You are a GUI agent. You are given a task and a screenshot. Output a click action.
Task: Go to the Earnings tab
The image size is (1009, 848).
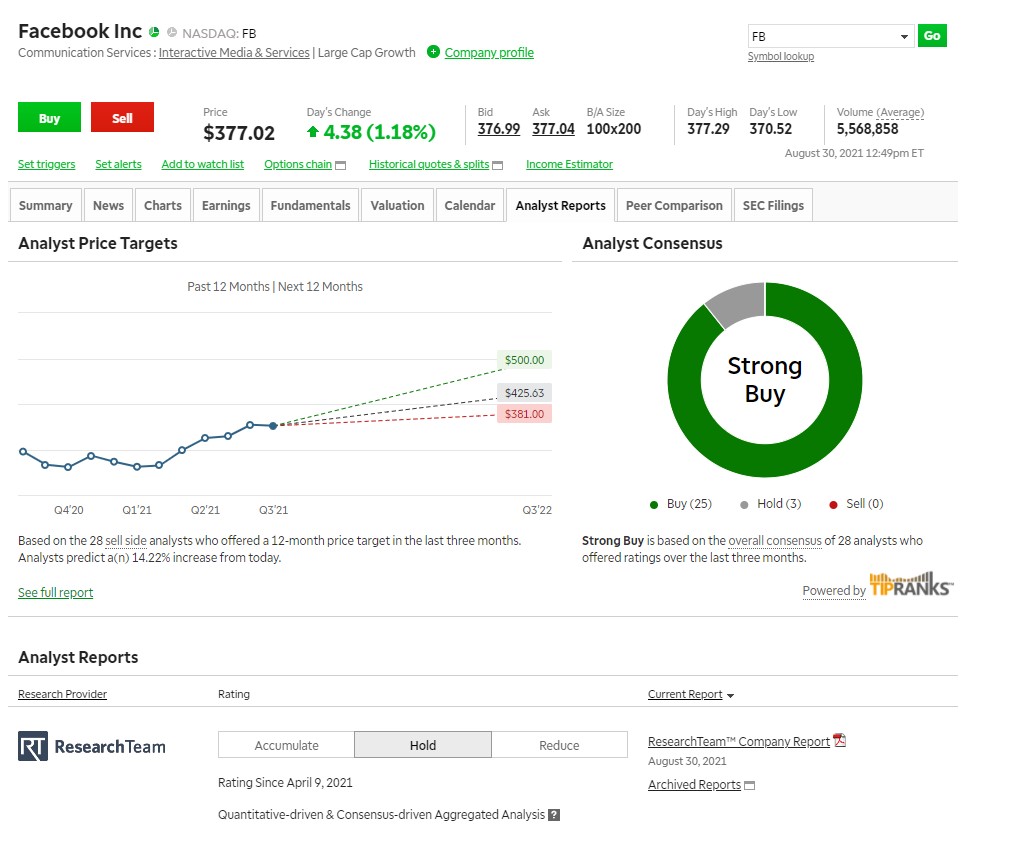click(x=226, y=205)
